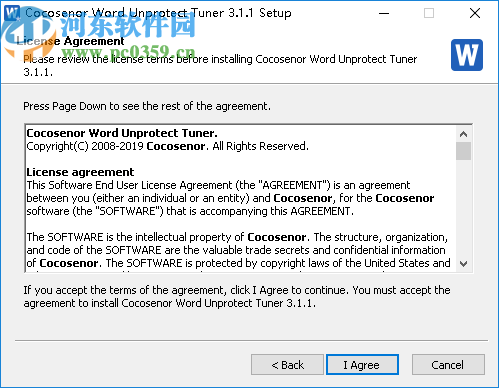499x388 pixels.
Task: Click the blue W logo in header
Action: pos(467,55)
